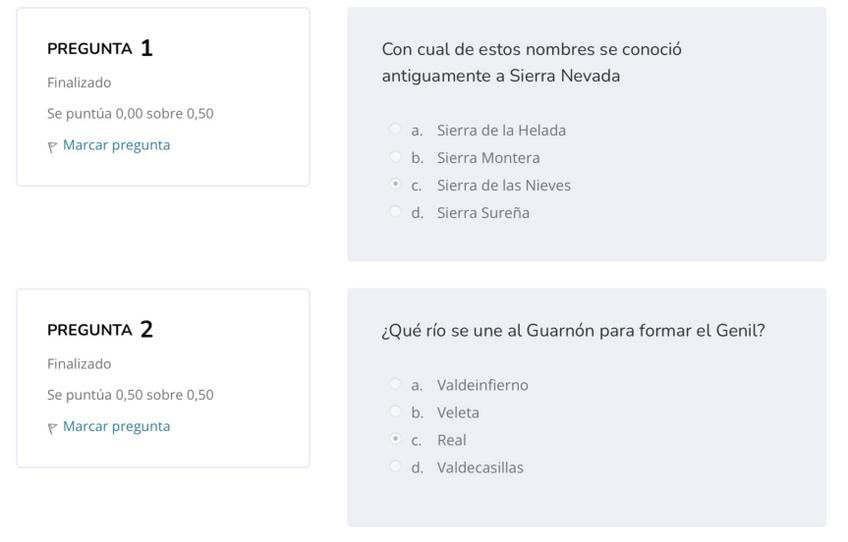The image size is (848, 542).
Task: Click the 0,50 sobre 0,50 score text
Action: (130, 394)
